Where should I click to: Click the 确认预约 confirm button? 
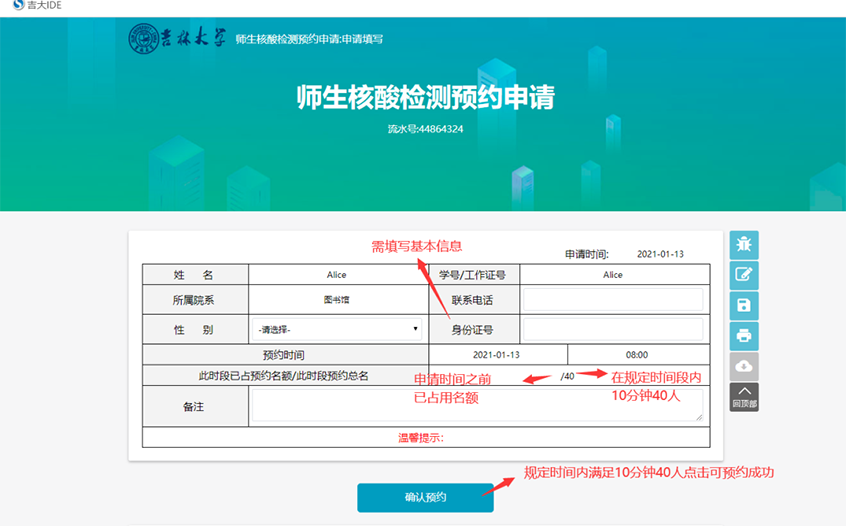[x=425, y=497]
